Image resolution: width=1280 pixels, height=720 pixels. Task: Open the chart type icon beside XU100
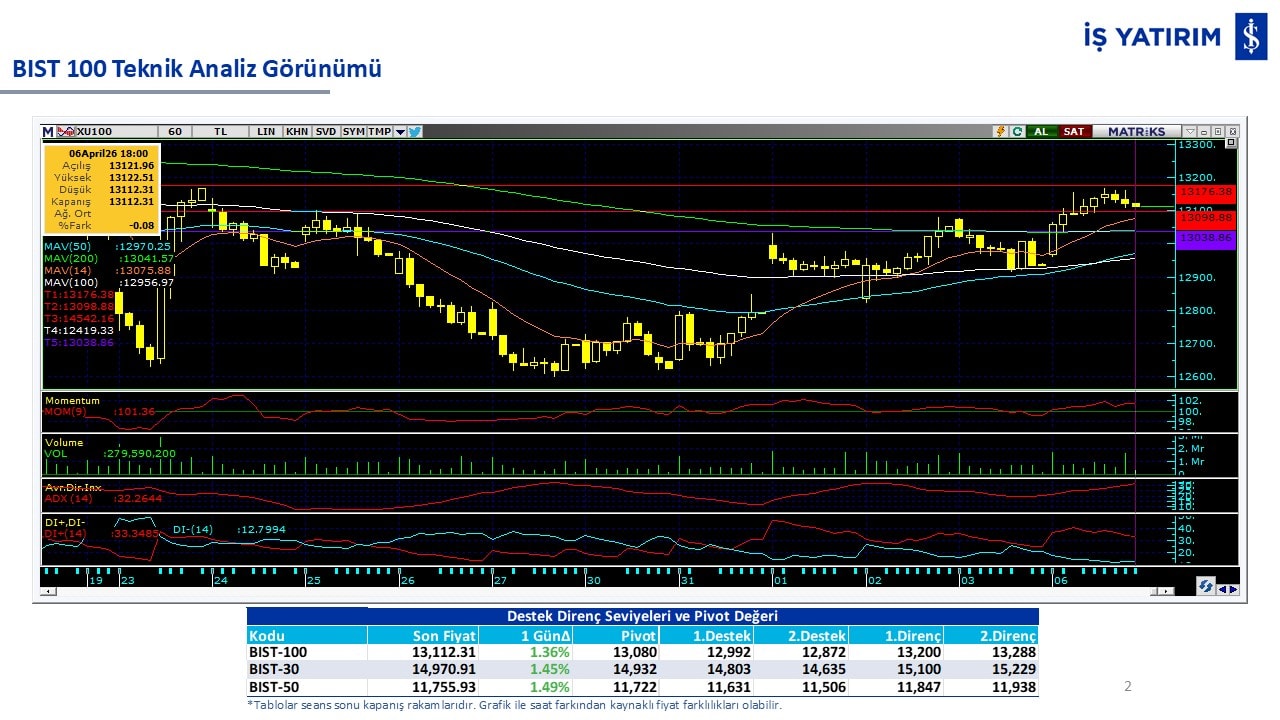[65, 131]
